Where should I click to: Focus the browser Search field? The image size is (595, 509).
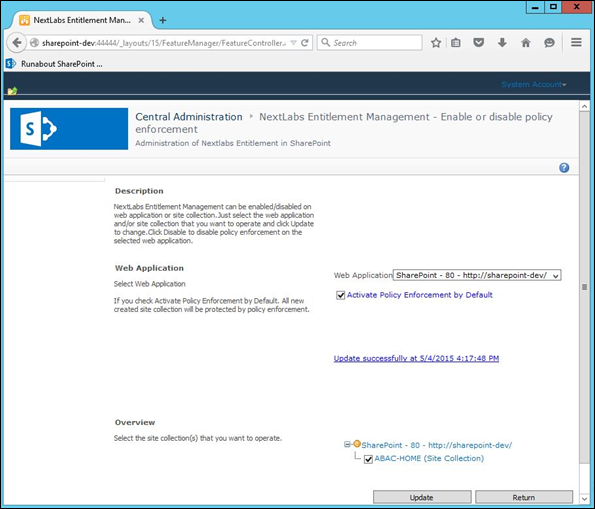[x=370, y=43]
